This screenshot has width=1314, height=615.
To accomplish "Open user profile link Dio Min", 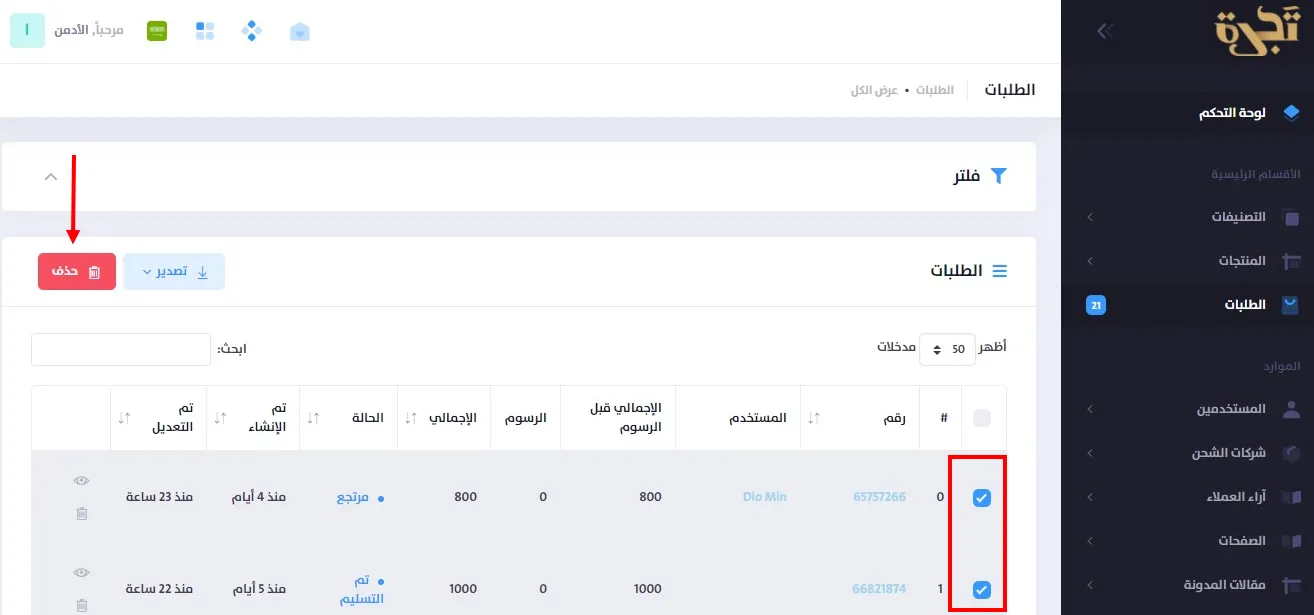I will [763, 496].
